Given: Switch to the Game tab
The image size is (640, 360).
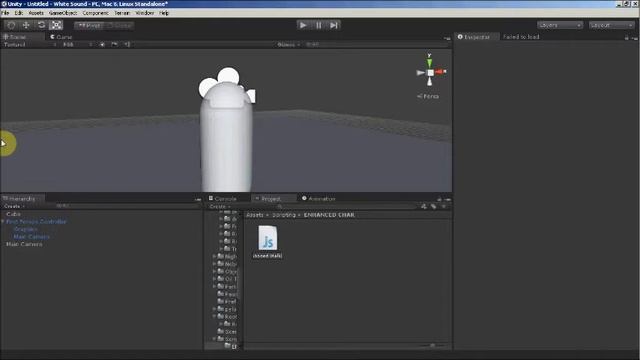Looking at the screenshot, I should click(61, 37).
